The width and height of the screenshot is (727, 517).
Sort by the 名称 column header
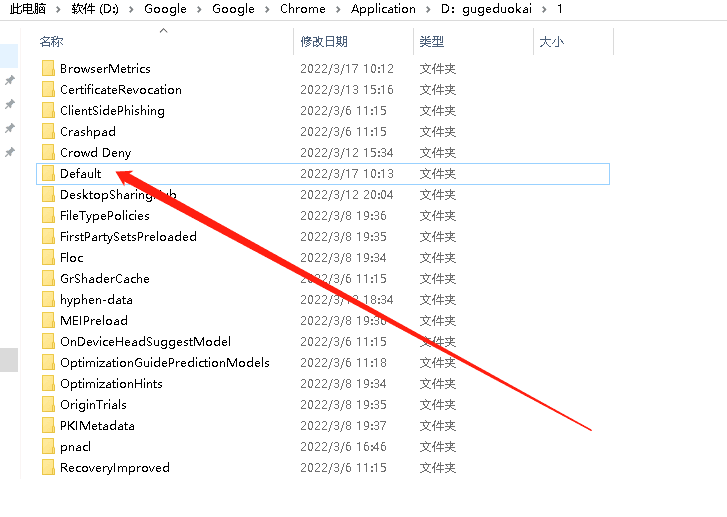click(x=51, y=42)
